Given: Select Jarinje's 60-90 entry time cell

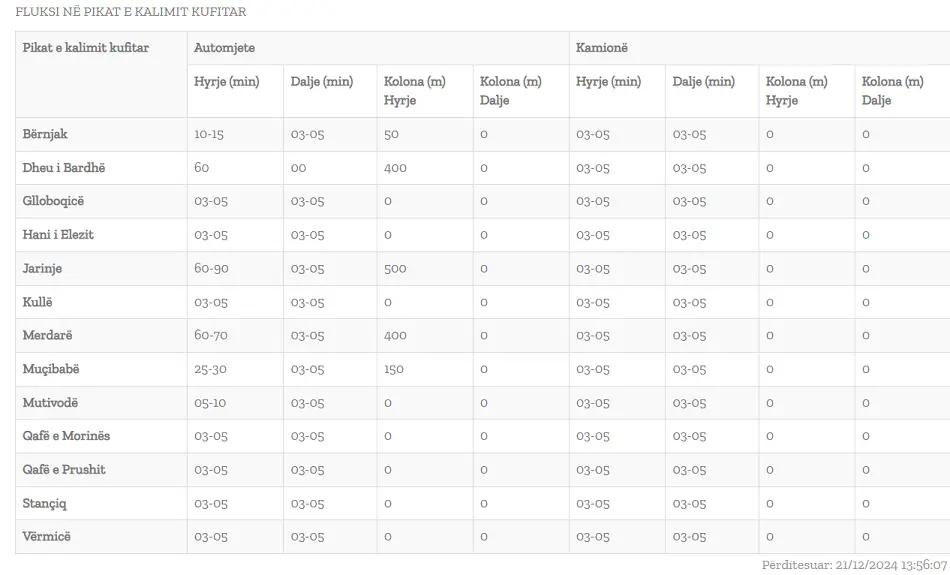Looking at the screenshot, I should tap(235, 268).
